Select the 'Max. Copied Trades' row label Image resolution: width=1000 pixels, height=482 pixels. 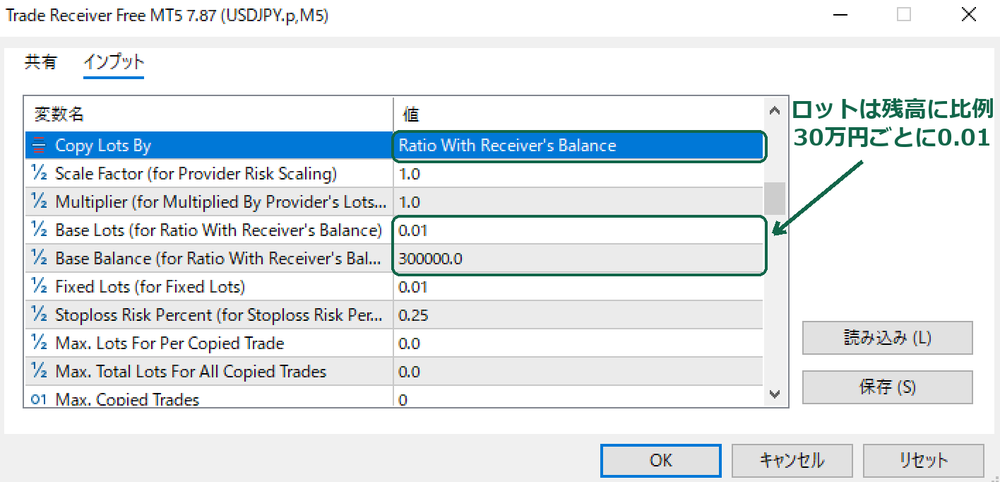coord(128,399)
